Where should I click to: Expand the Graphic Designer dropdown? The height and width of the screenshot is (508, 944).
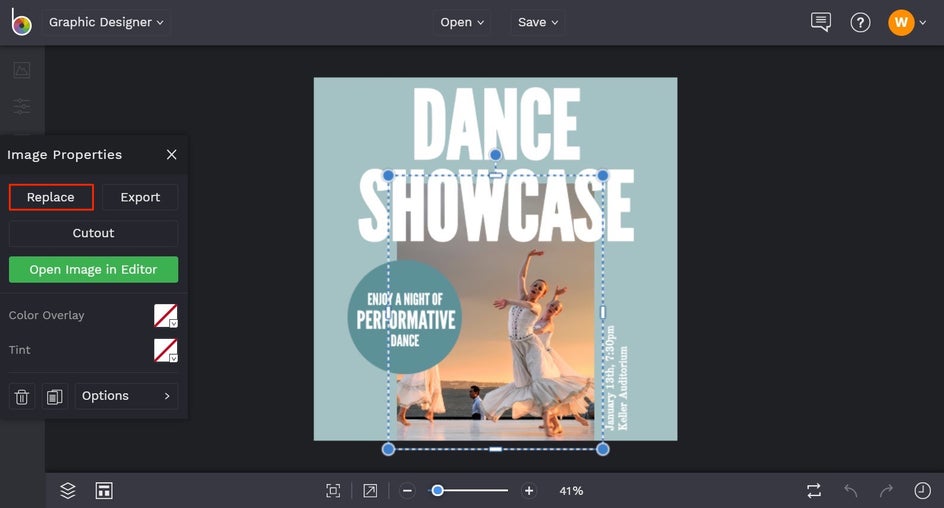coord(106,22)
